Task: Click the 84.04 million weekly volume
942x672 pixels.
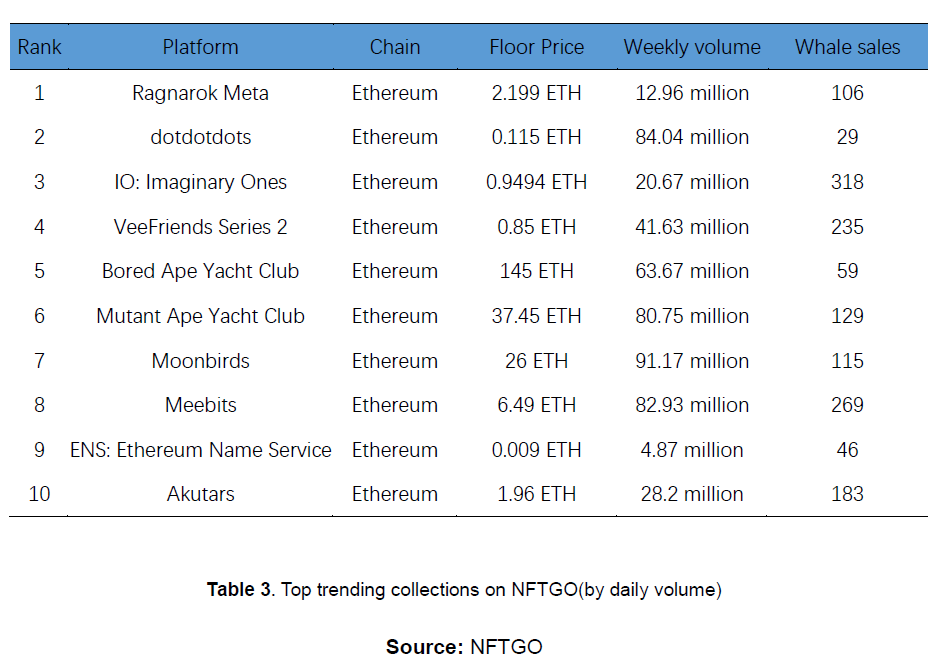Action: [x=692, y=137]
